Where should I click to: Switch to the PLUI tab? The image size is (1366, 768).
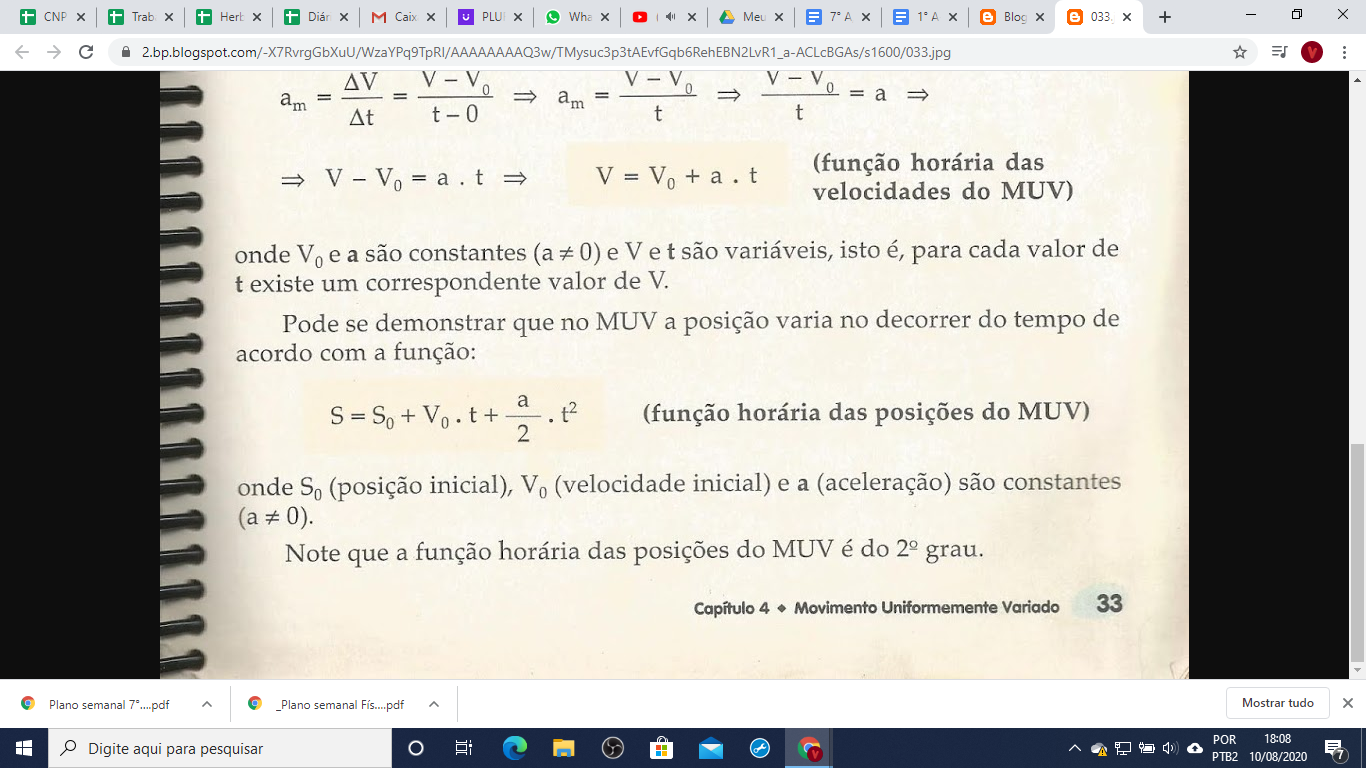[490, 17]
